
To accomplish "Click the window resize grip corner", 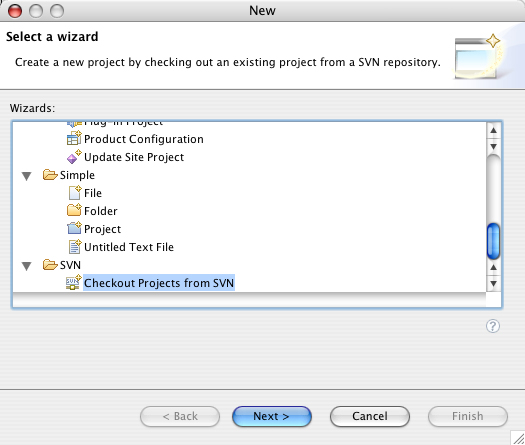I will (518, 438).
